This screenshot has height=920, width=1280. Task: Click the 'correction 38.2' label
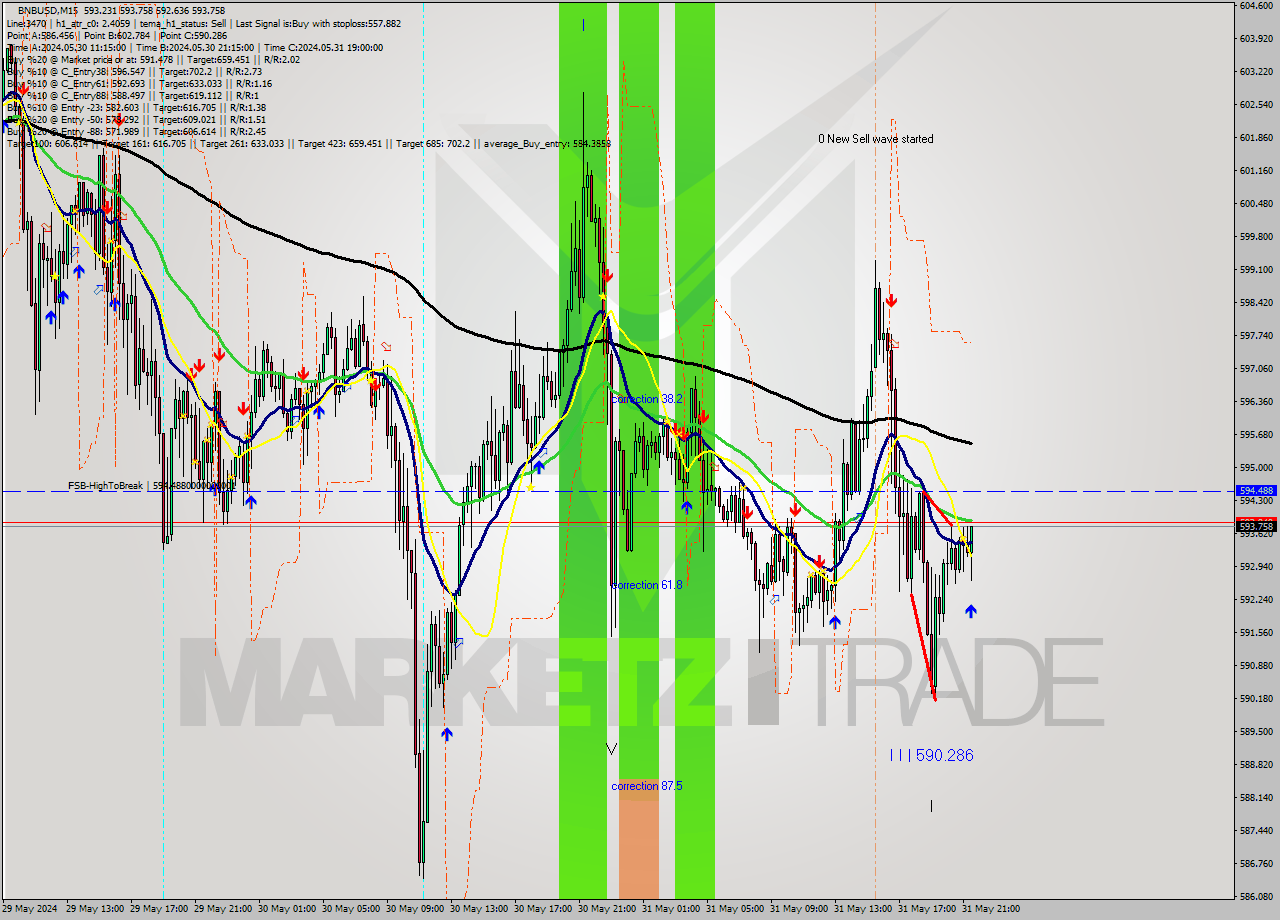(x=647, y=398)
